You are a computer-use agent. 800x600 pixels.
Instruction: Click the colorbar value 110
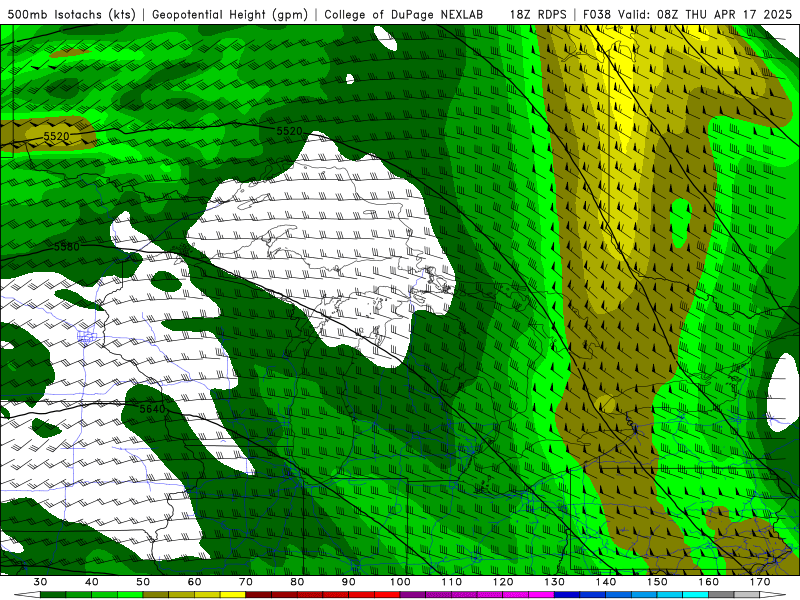[x=452, y=582]
